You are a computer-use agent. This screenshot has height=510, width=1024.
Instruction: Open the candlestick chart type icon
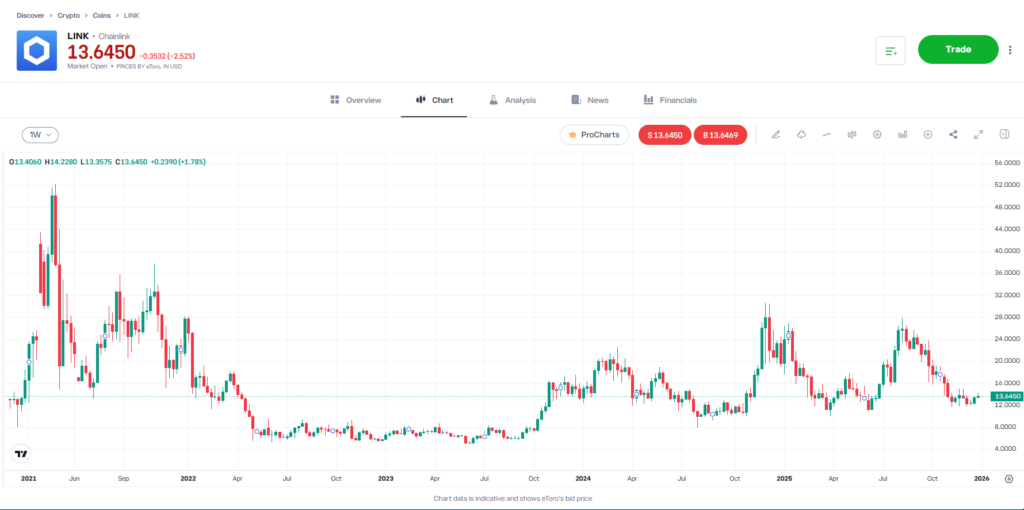click(x=852, y=135)
